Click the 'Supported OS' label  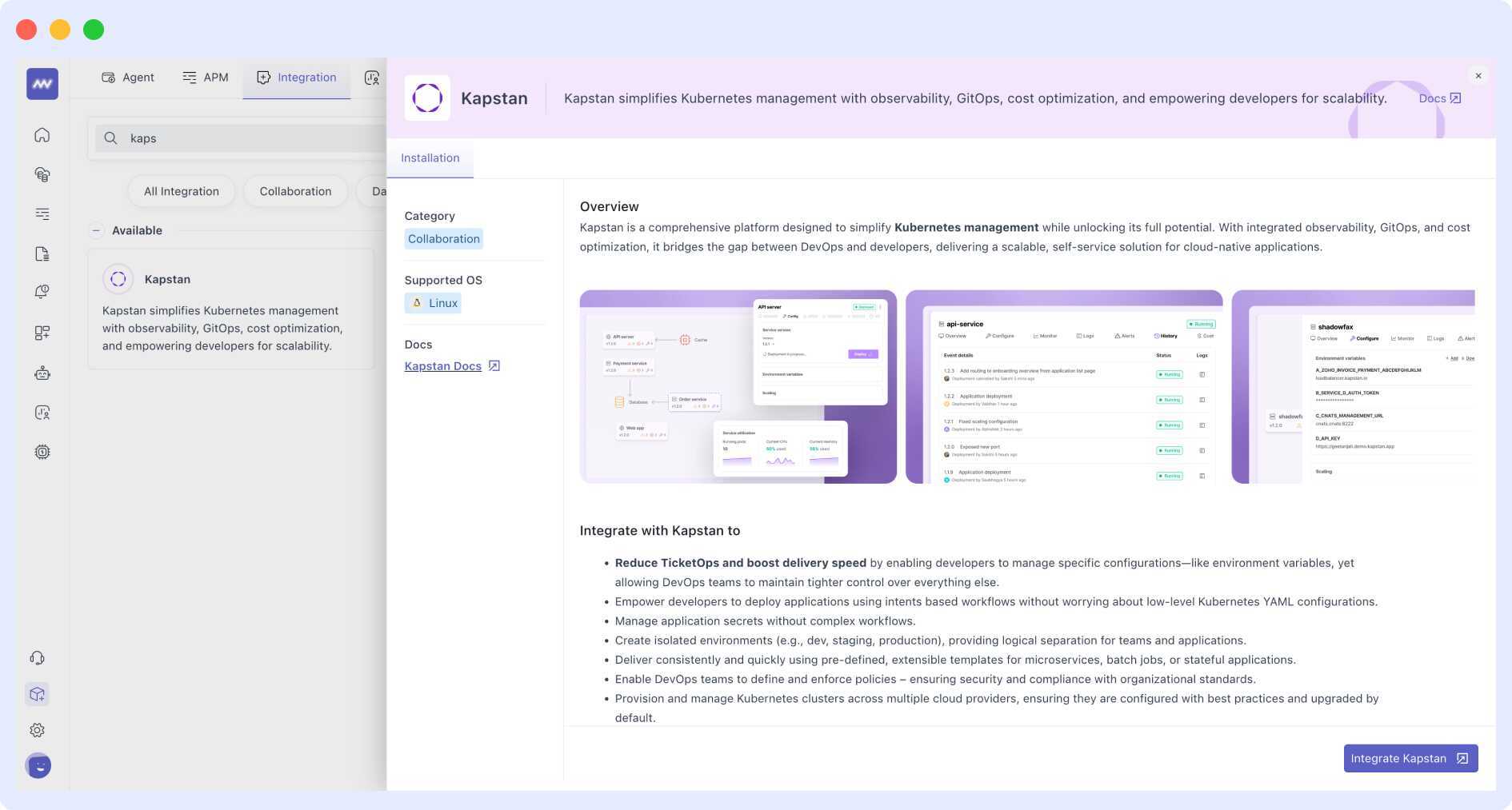443,281
